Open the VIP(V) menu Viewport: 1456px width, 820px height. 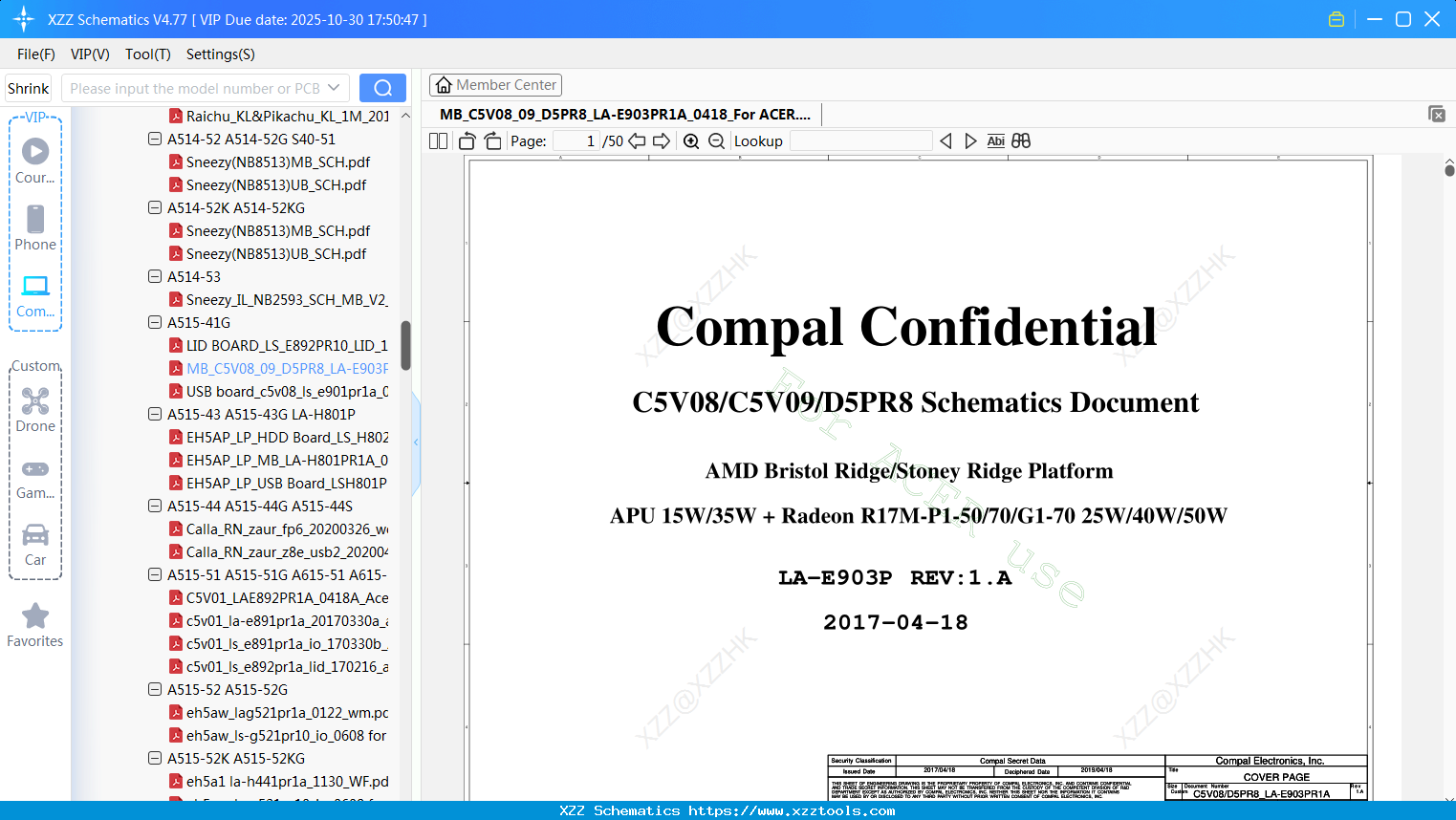tap(90, 54)
